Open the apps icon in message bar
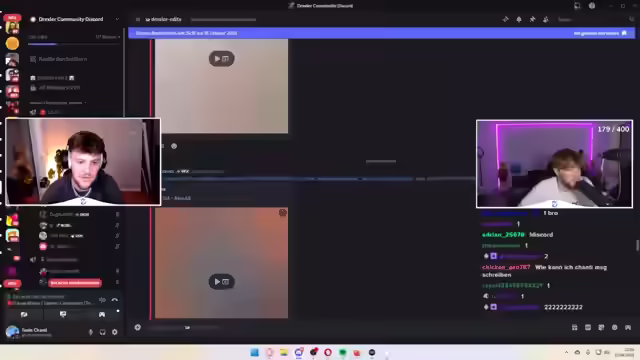Viewport: 640px width, 360px height. point(628,327)
